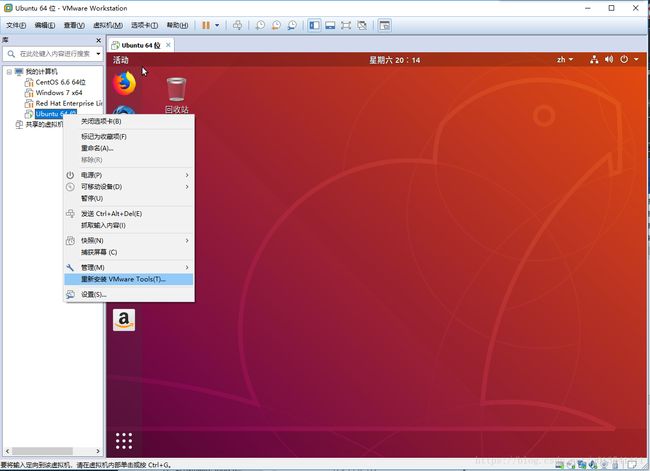
Task: Collapse the 我的计算机 tree node
Action: coord(9,72)
